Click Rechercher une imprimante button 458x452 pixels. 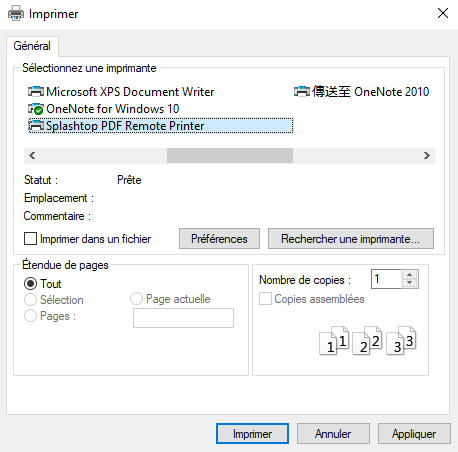tap(351, 239)
